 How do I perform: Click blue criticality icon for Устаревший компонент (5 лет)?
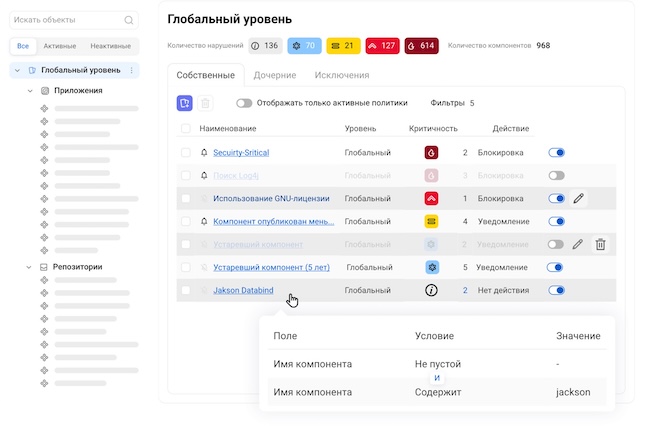432,267
